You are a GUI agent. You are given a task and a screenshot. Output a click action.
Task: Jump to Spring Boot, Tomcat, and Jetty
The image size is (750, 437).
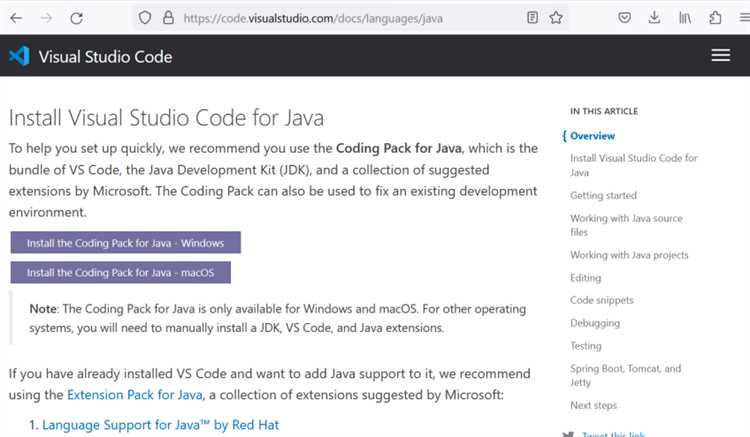coord(625,375)
